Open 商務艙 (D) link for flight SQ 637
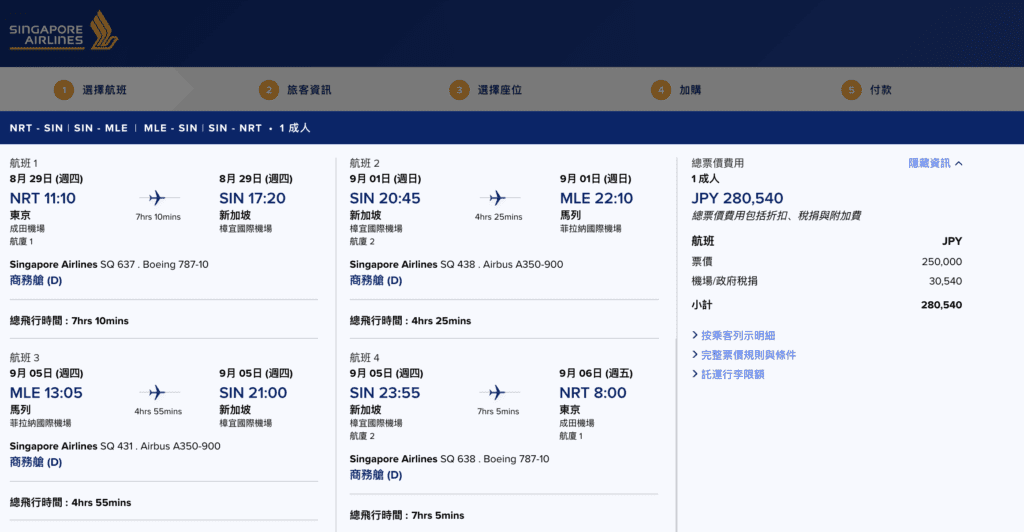This screenshot has width=1024, height=532. [36, 280]
